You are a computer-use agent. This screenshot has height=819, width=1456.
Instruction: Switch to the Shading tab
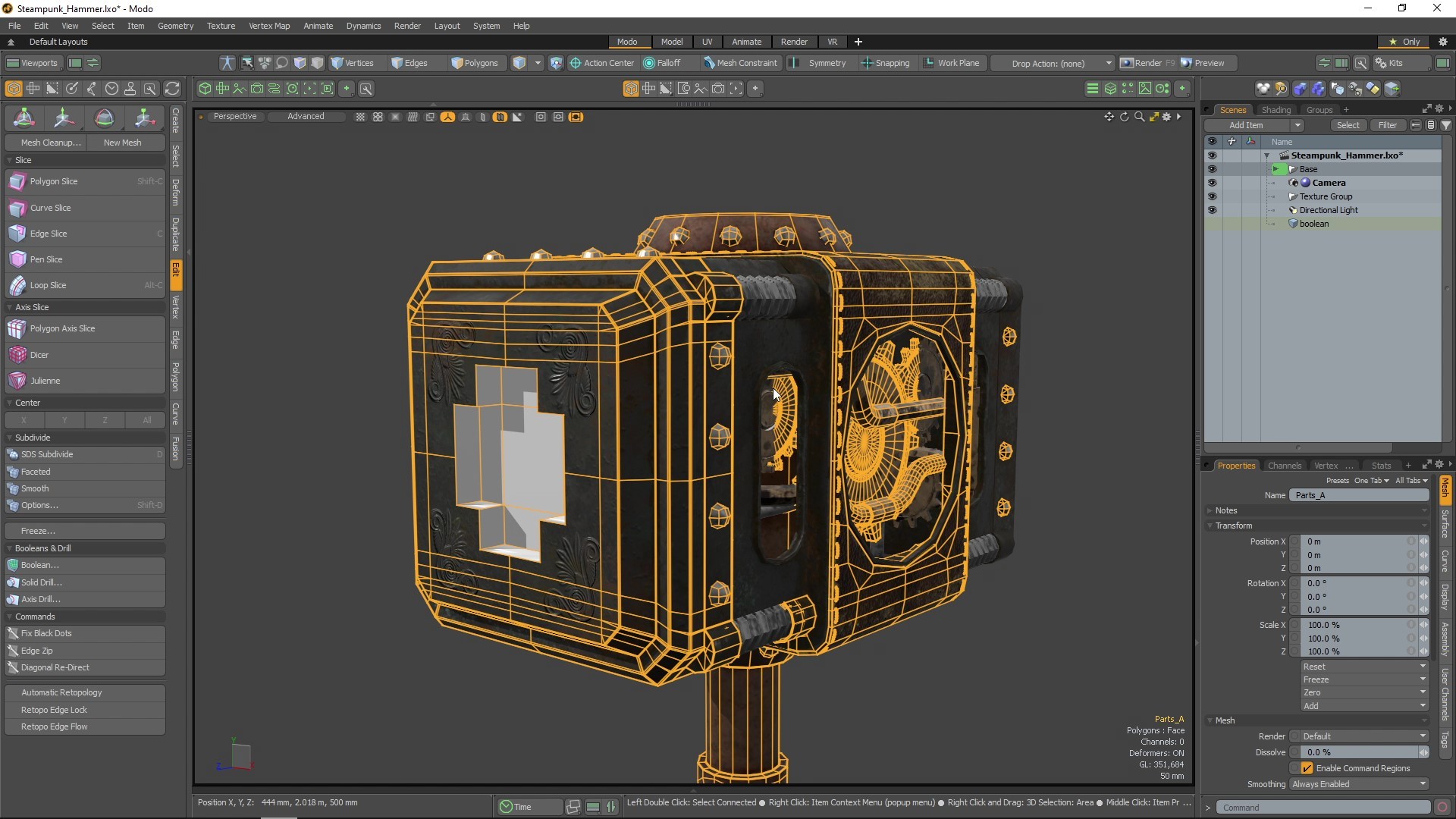click(1276, 109)
